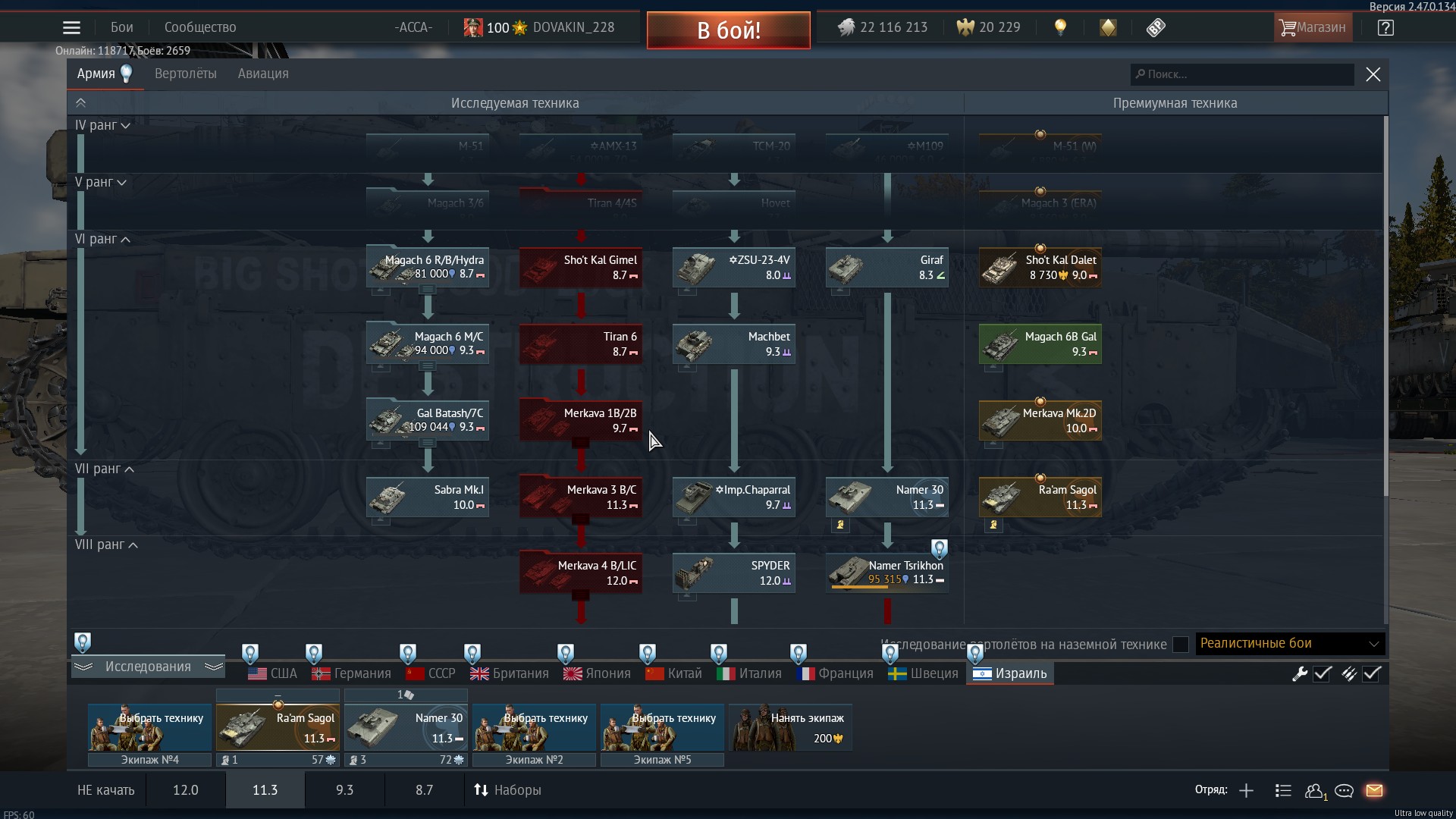
Task: Toggle helicopter research on ground vehicles checkbox
Action: (1180, 645)
